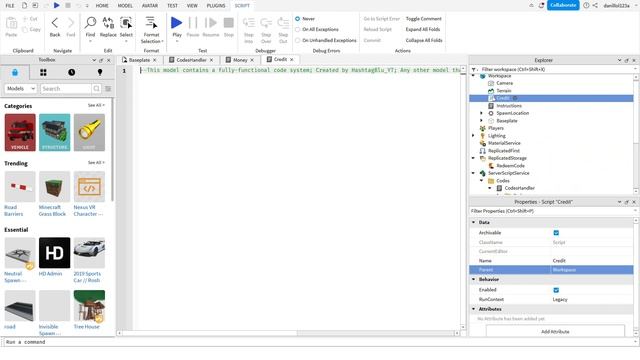Pick the 2019 Sports Car model

89,253
